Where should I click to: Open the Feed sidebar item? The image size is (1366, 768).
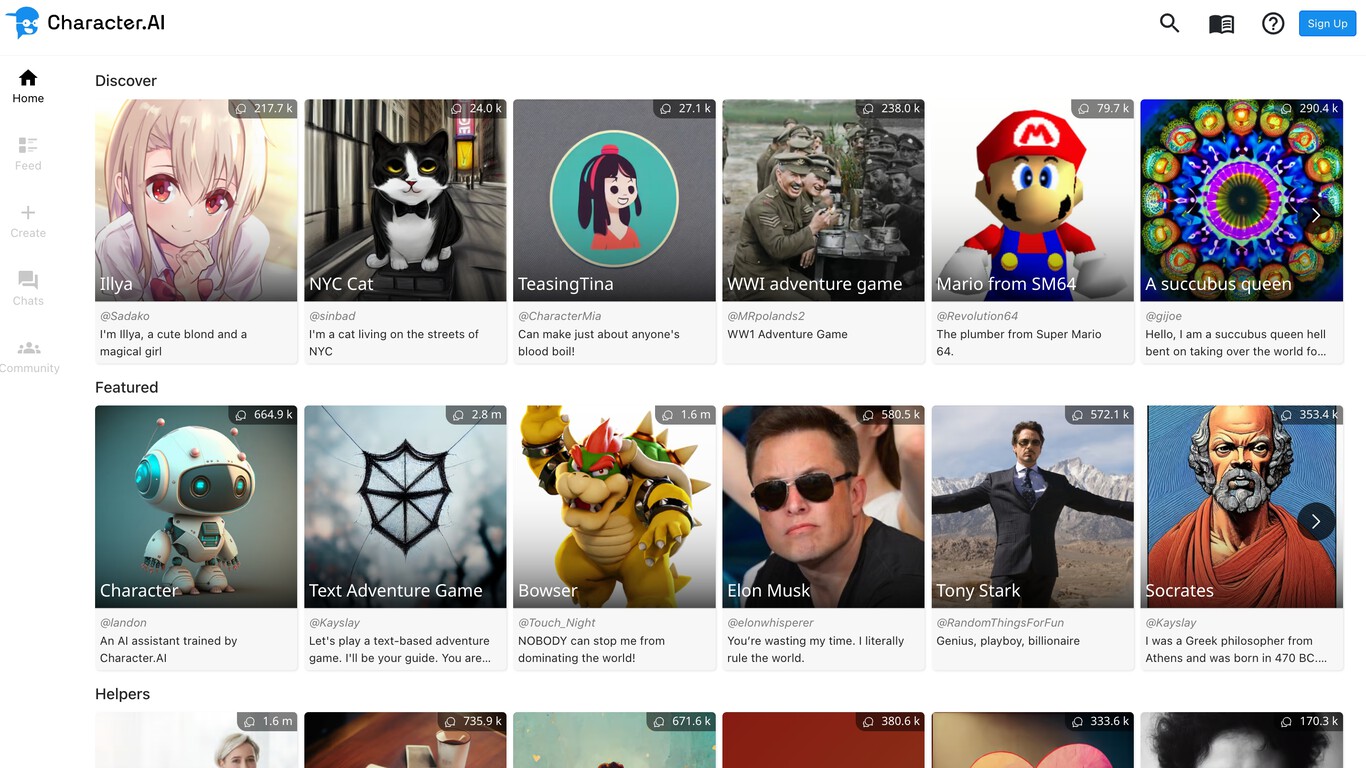[x=28, y=153]
